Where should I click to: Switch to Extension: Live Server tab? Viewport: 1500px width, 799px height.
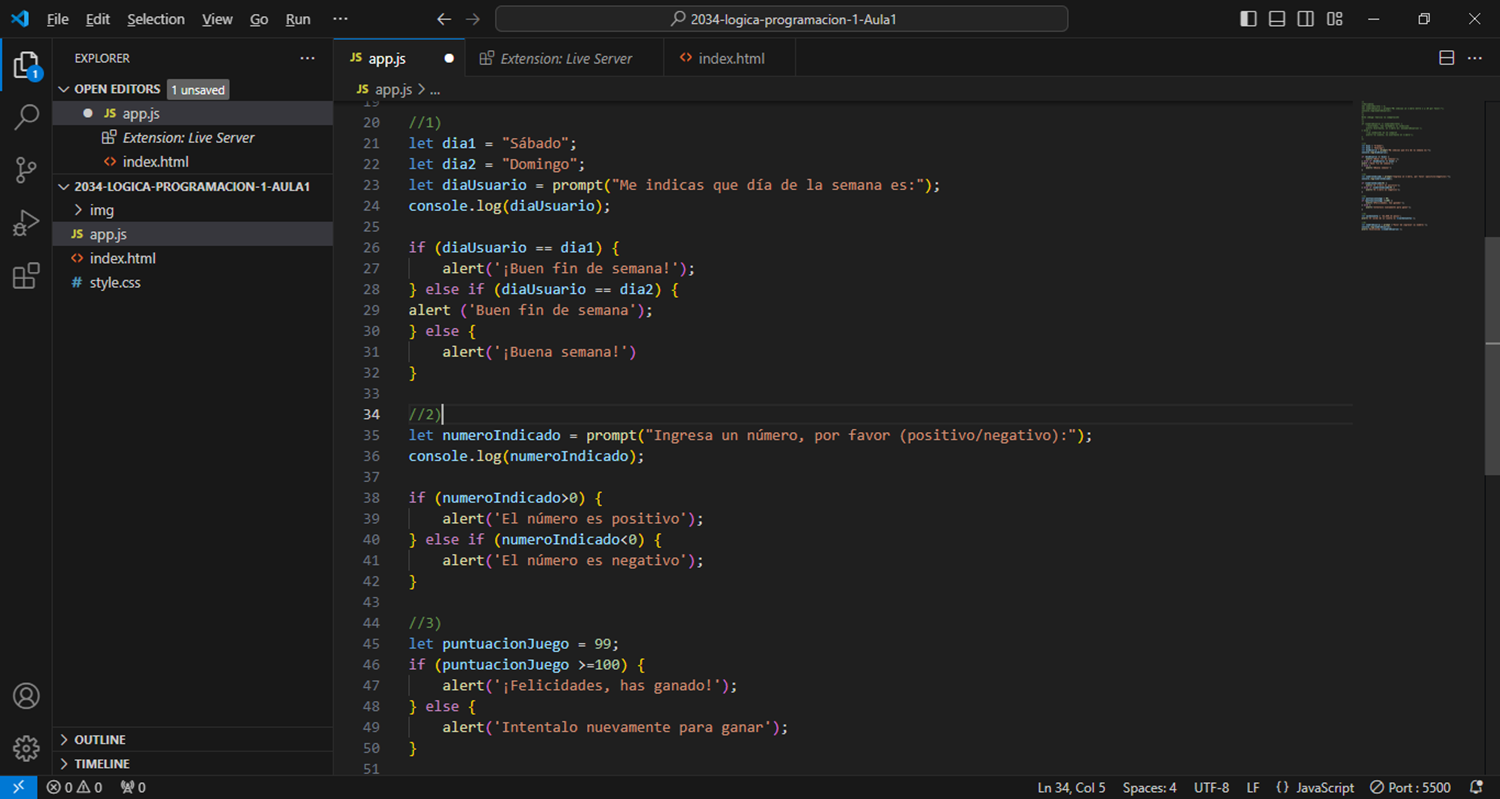coord(566,58)
